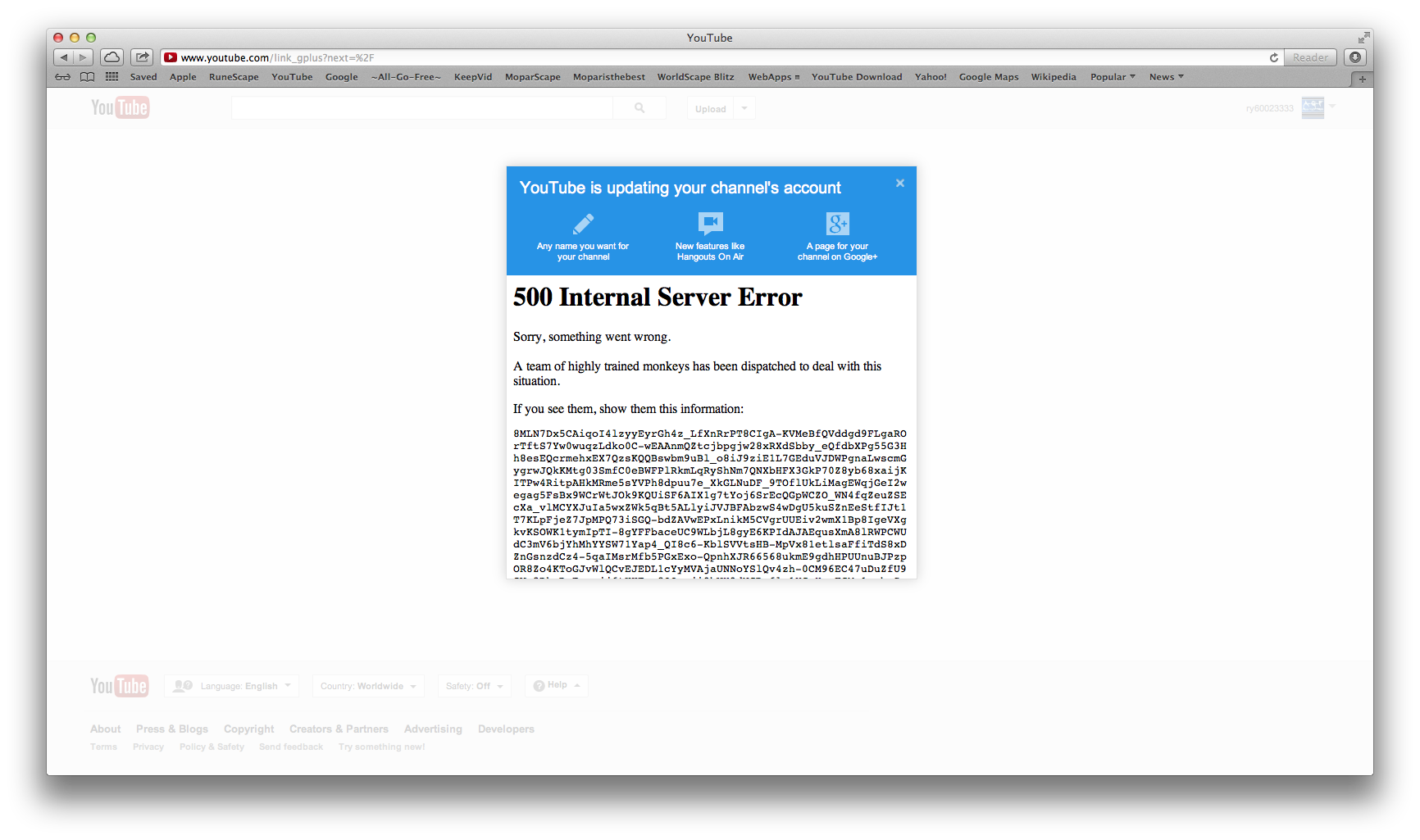Open the Yahoo! bookmark

click(931, 77)
